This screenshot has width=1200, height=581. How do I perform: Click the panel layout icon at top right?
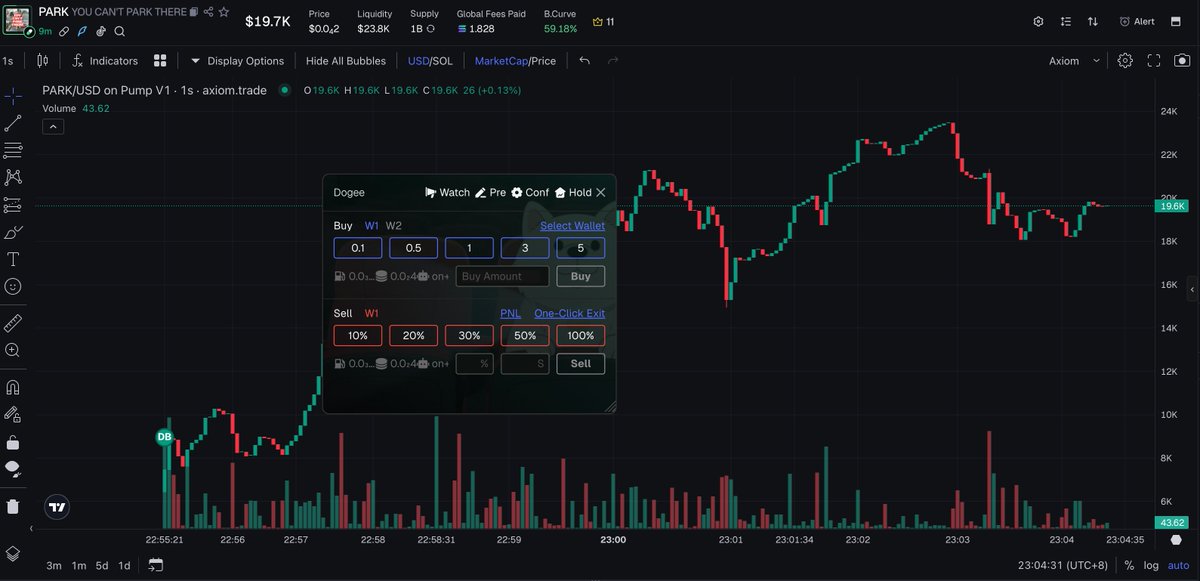(1178, 21)
